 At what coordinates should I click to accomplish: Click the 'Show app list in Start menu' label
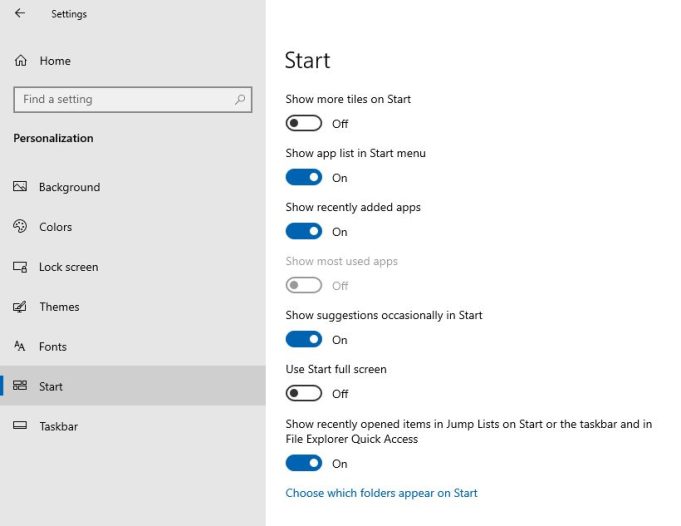(x=356, y=153)
